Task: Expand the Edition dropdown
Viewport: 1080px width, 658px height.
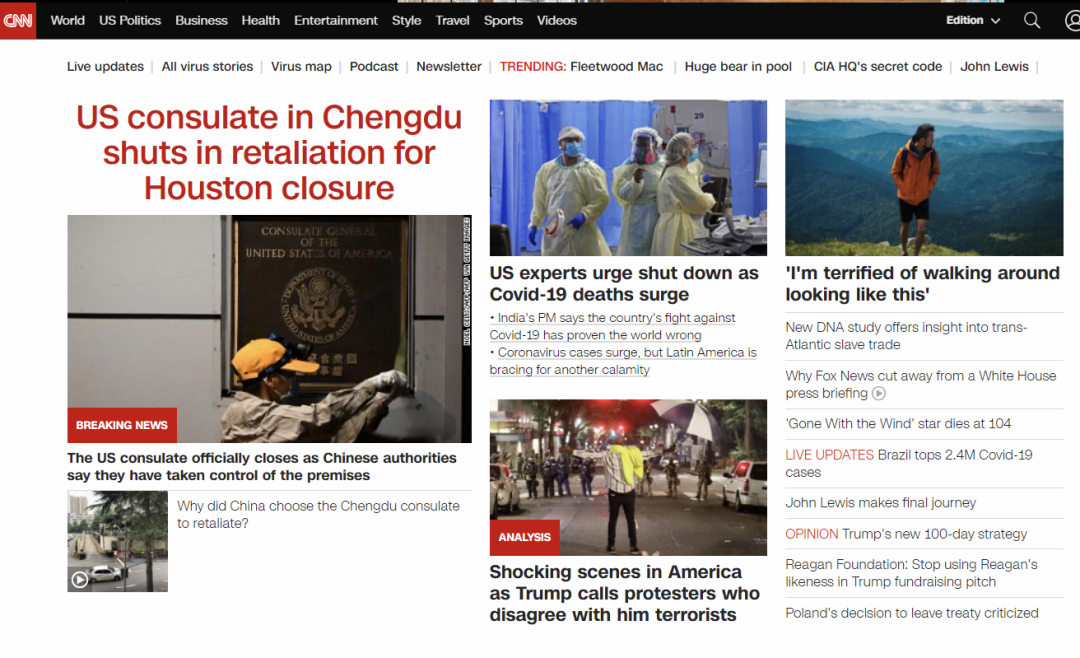Action: [x=973, y=20]
